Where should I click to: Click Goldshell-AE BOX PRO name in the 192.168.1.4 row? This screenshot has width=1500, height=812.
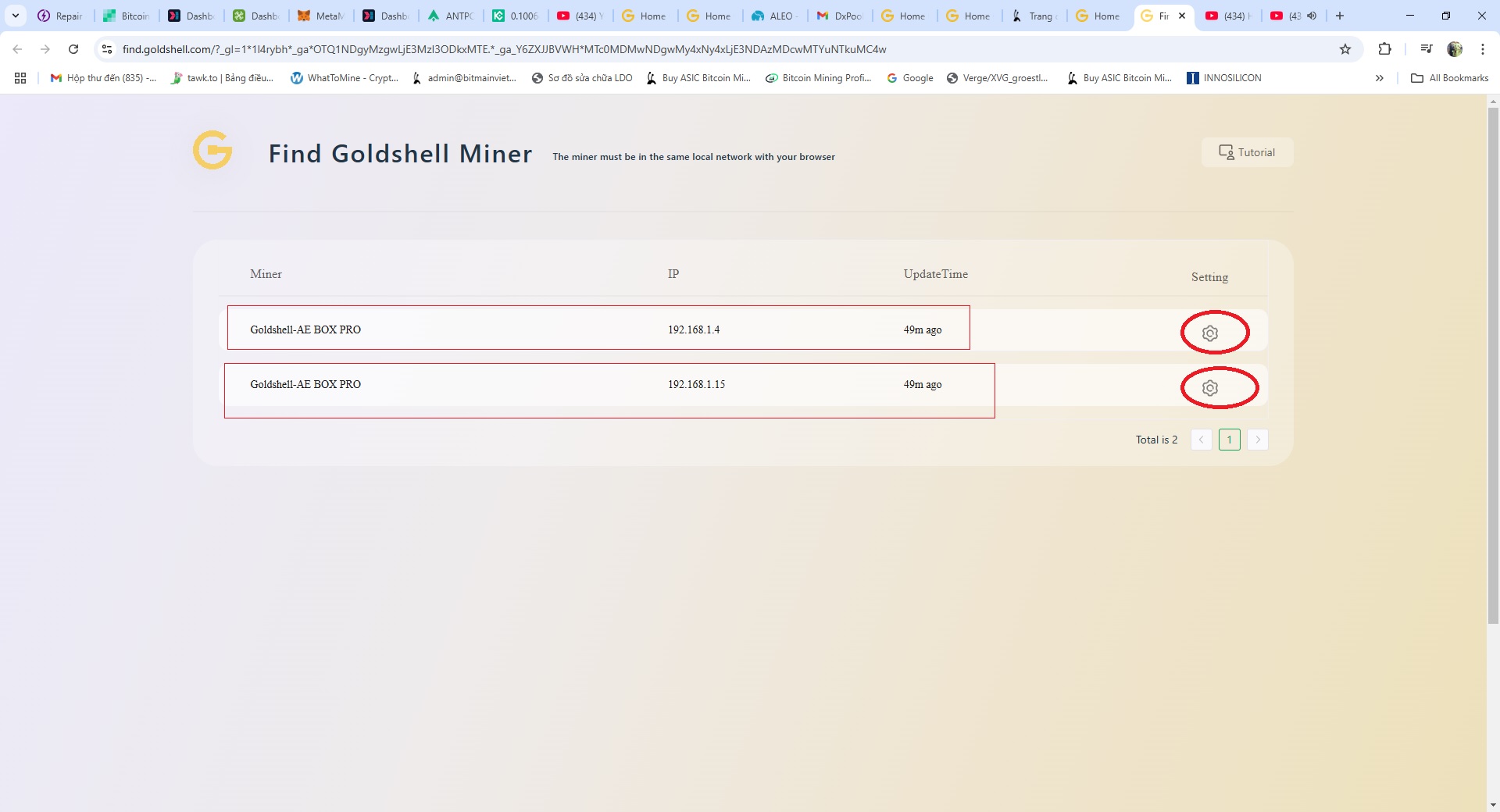tap(305, 329)
